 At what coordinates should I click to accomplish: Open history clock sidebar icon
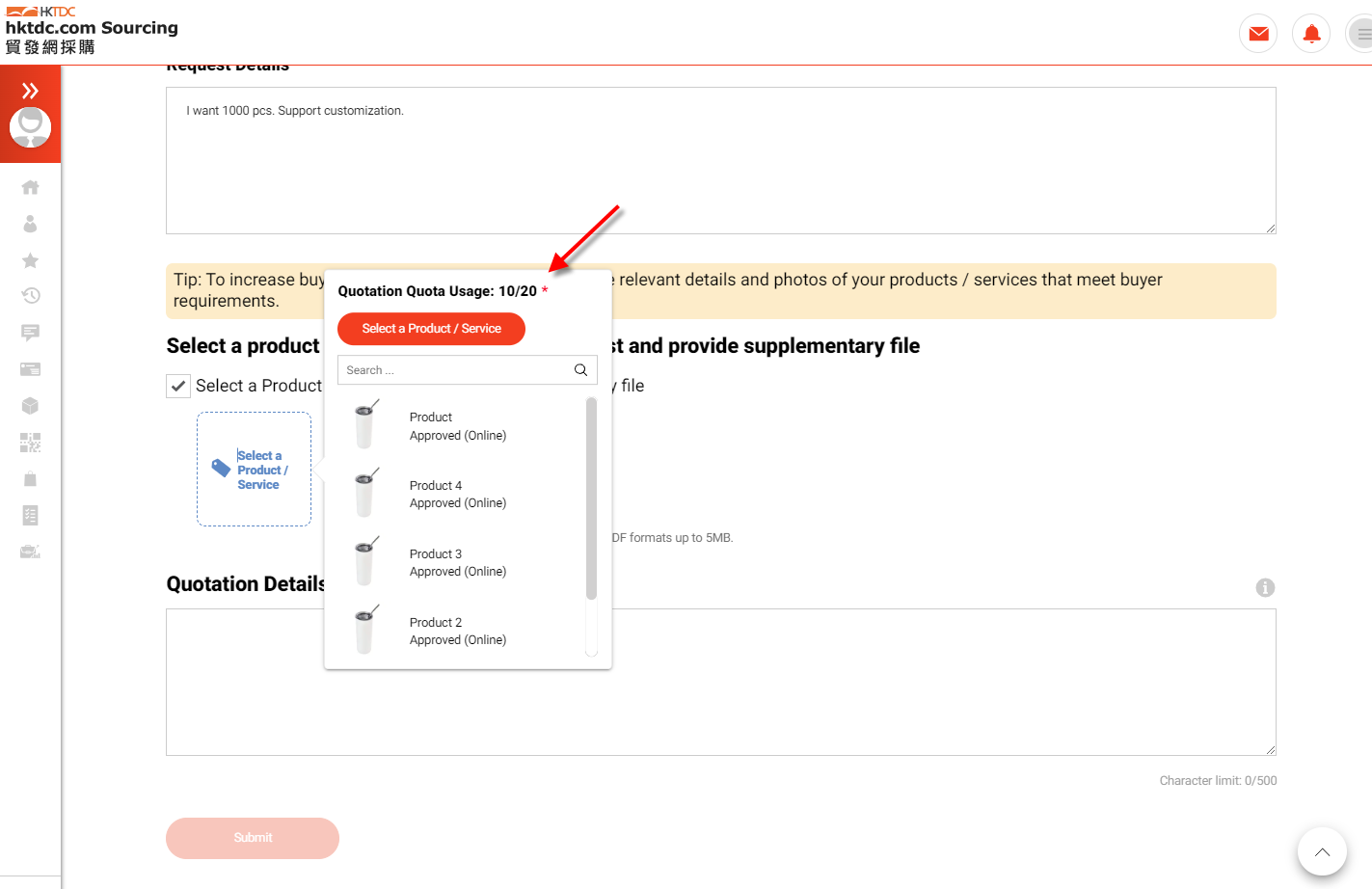pos(30,296)
